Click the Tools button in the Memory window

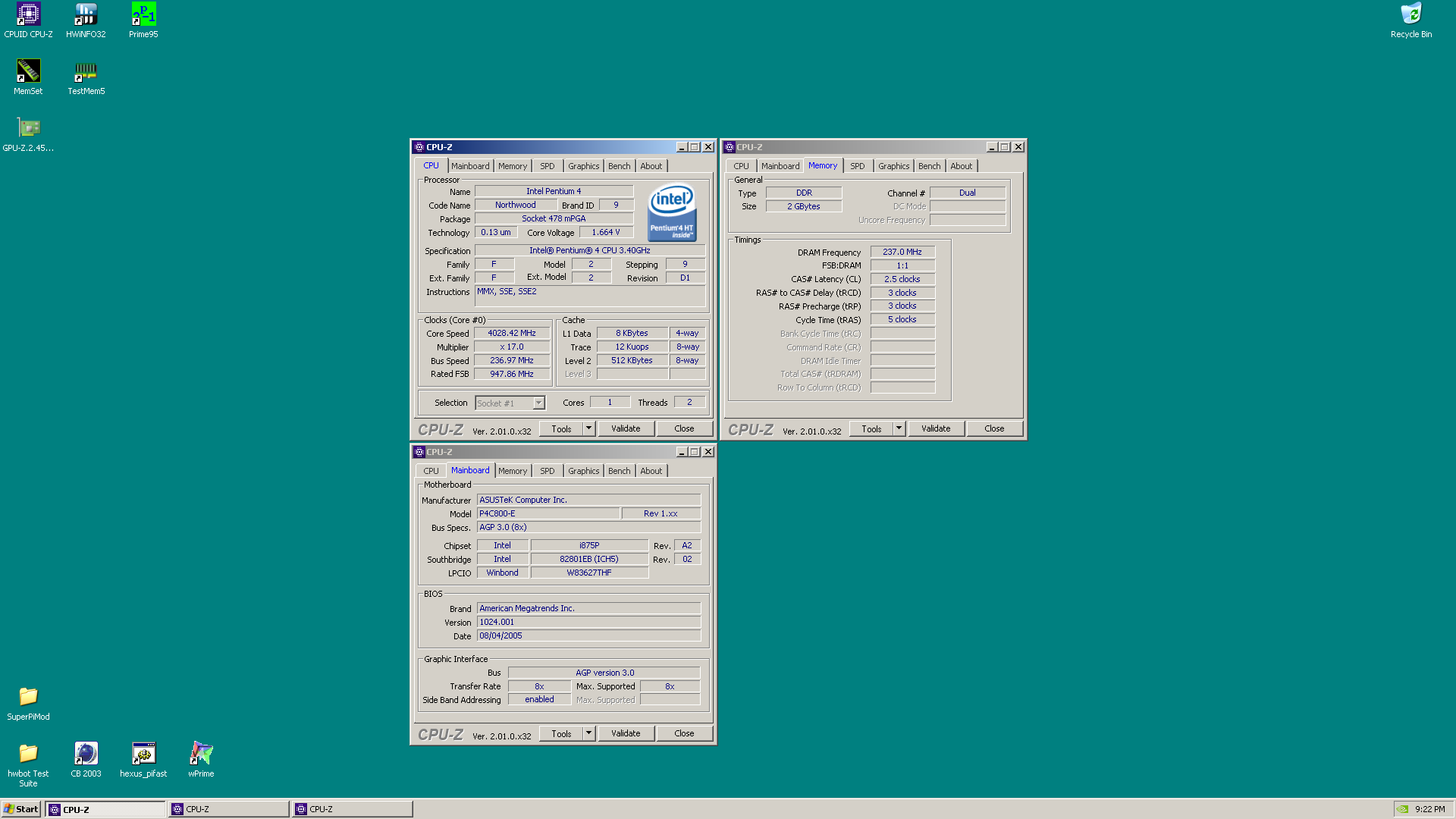(871, 428)
